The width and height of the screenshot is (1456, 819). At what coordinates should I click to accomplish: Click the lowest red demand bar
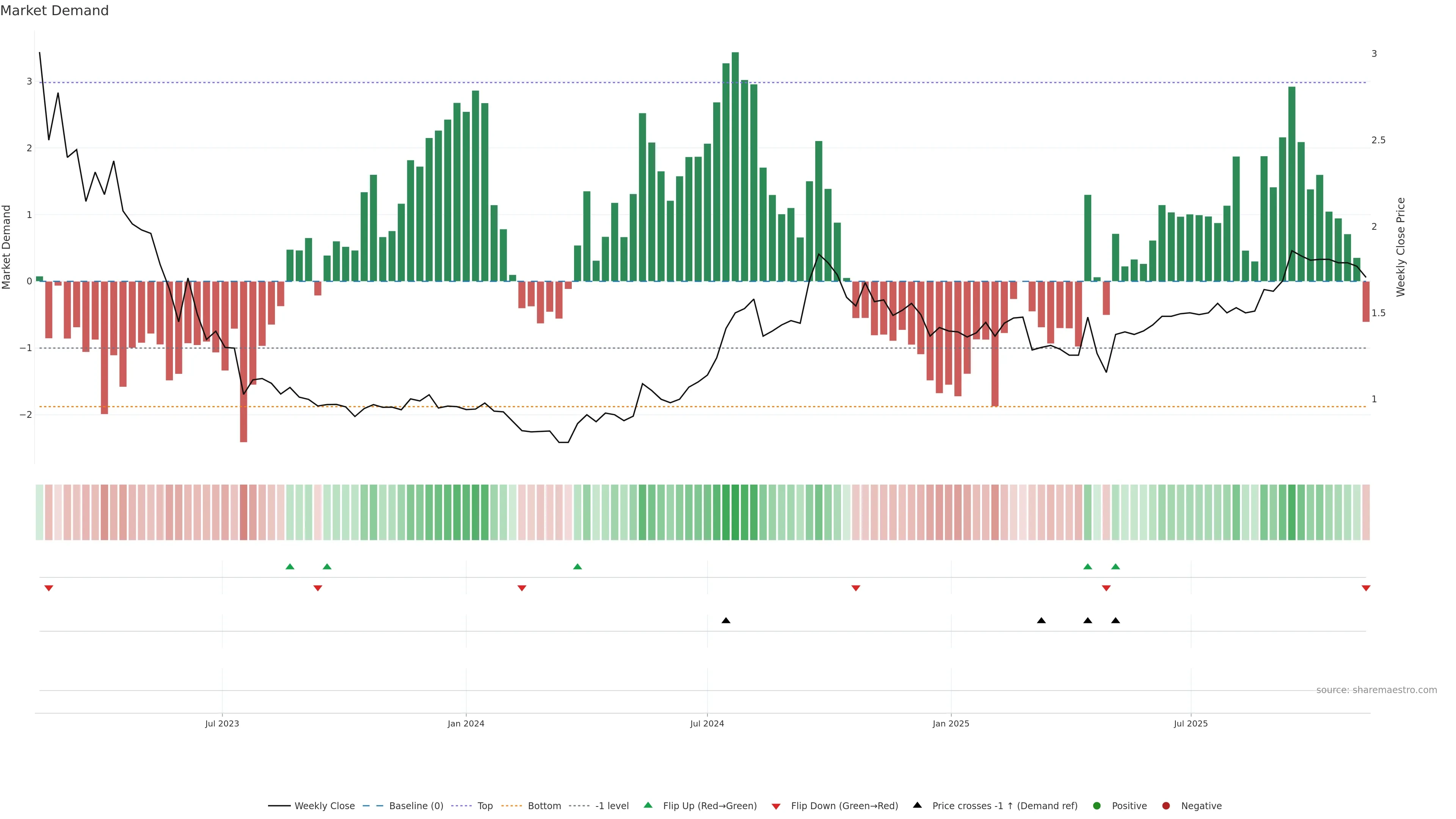243,362
